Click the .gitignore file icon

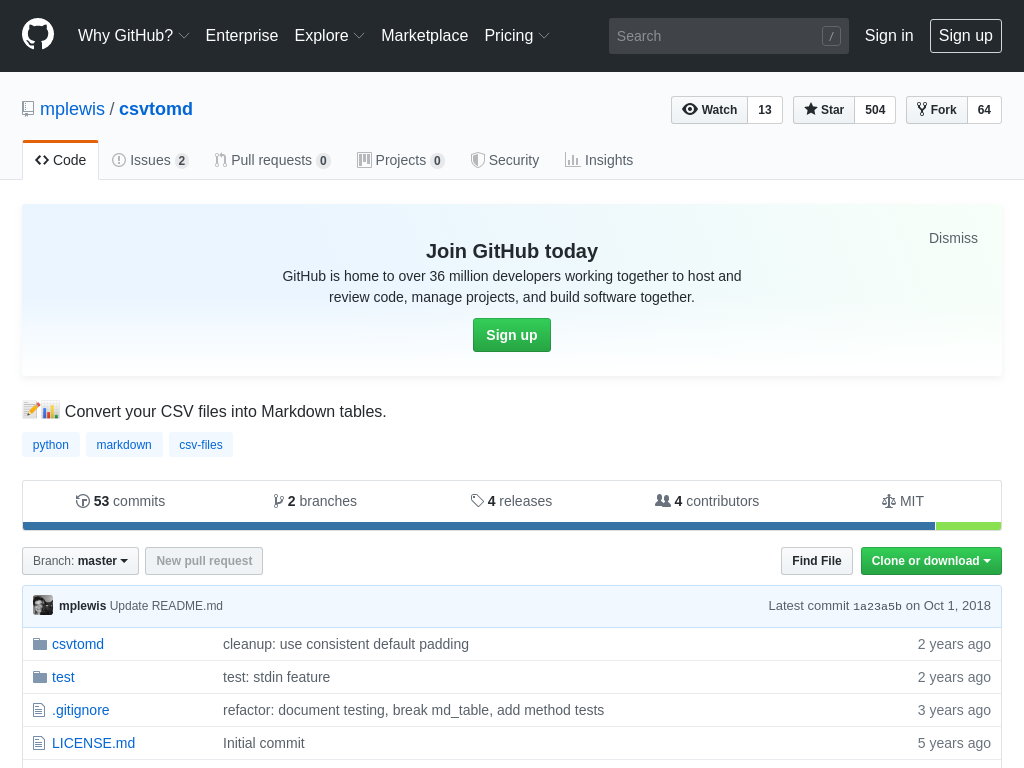tap(40, 710)
